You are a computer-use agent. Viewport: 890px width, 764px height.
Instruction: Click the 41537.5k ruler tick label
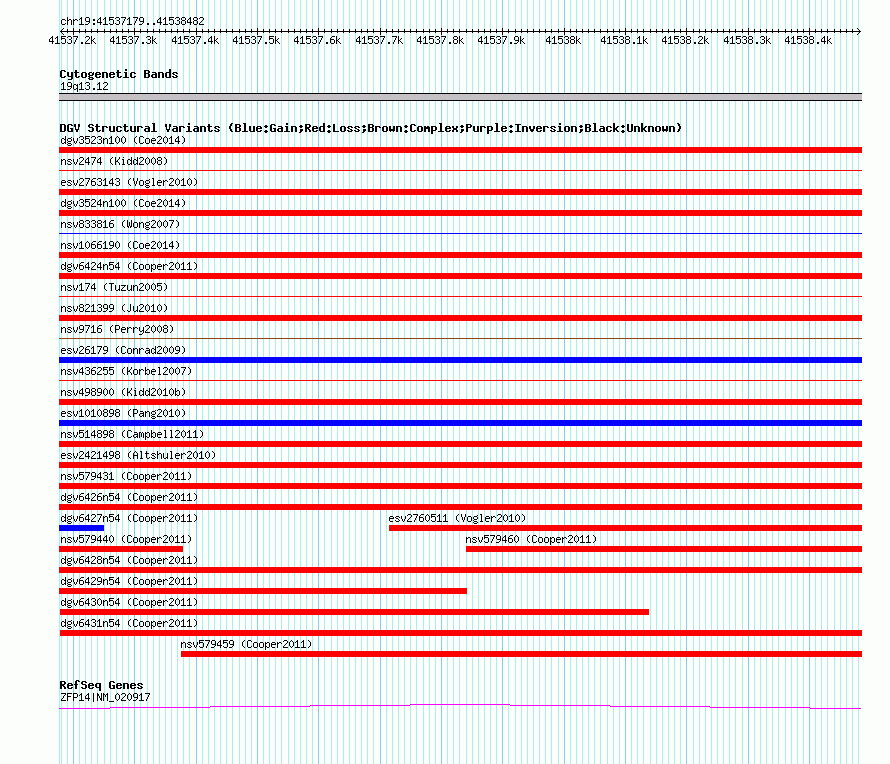point(256,40)
